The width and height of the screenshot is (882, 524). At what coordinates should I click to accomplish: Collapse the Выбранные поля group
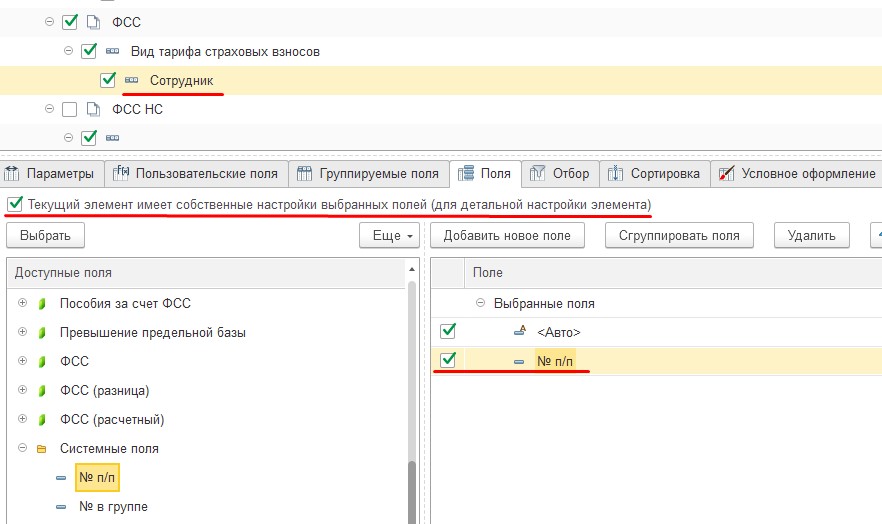pos(480,302)
